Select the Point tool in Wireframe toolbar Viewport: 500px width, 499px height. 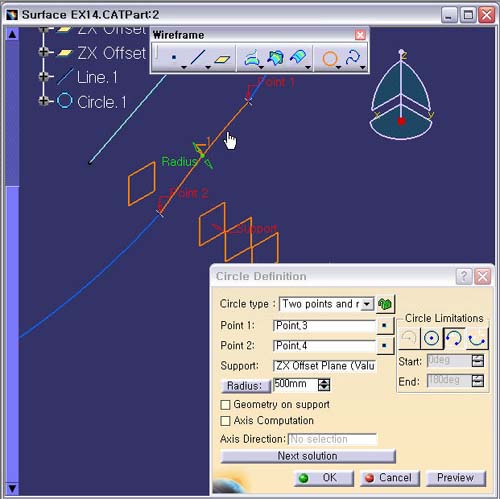(x=173, y=58)
